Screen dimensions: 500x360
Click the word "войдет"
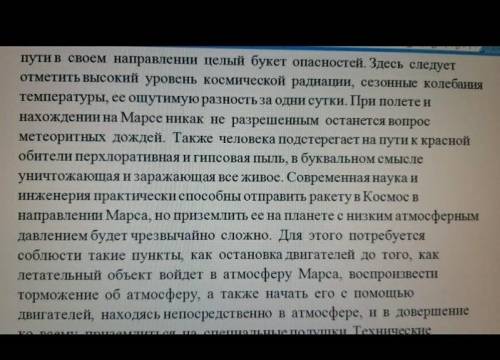point(181,274)
